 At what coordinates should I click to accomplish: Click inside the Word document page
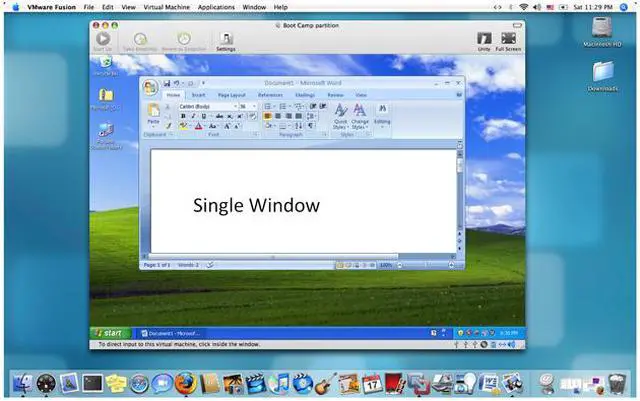click(x=303, y=200)
